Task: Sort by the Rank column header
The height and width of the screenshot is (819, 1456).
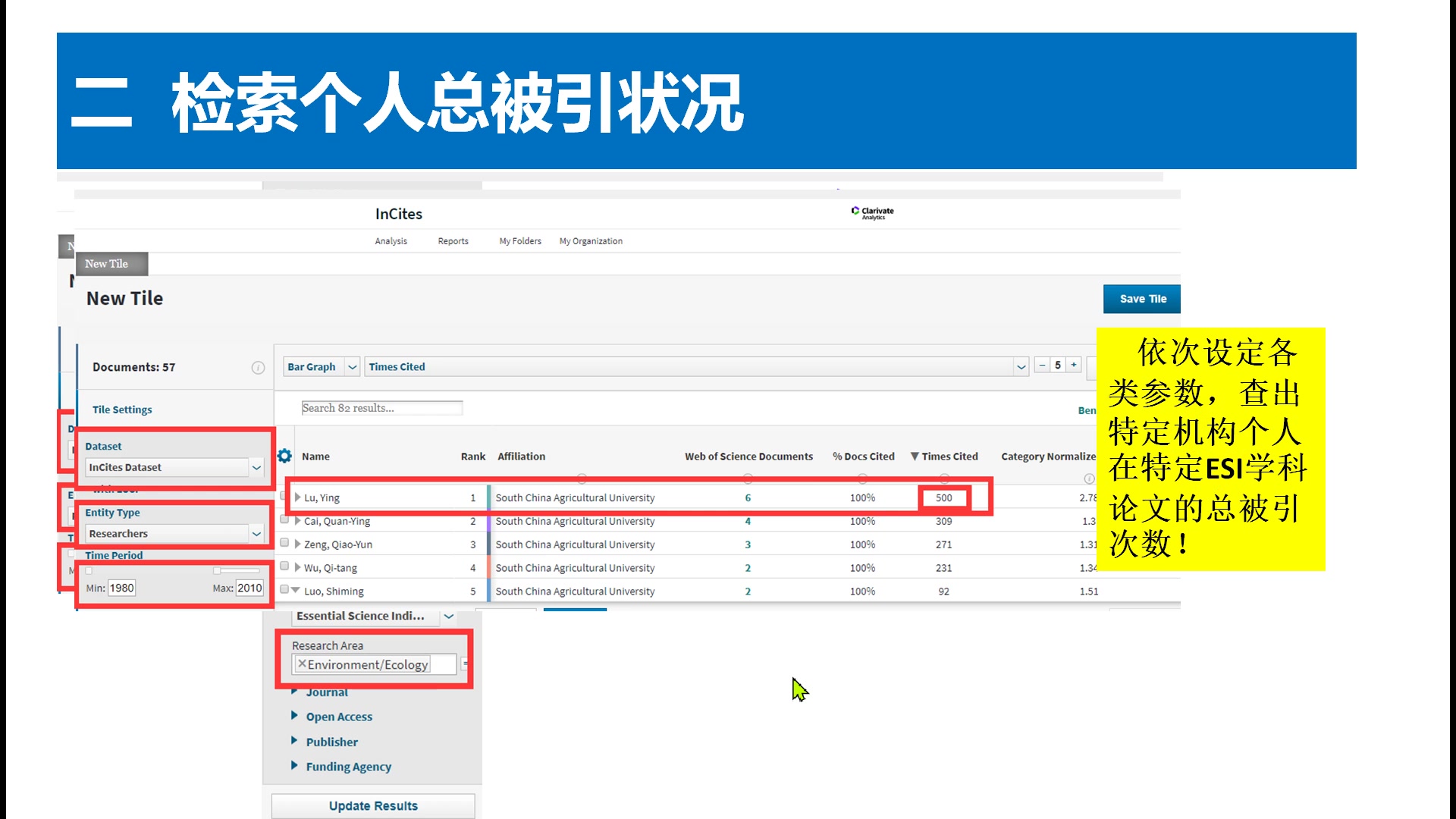Action: coord(473,457)
